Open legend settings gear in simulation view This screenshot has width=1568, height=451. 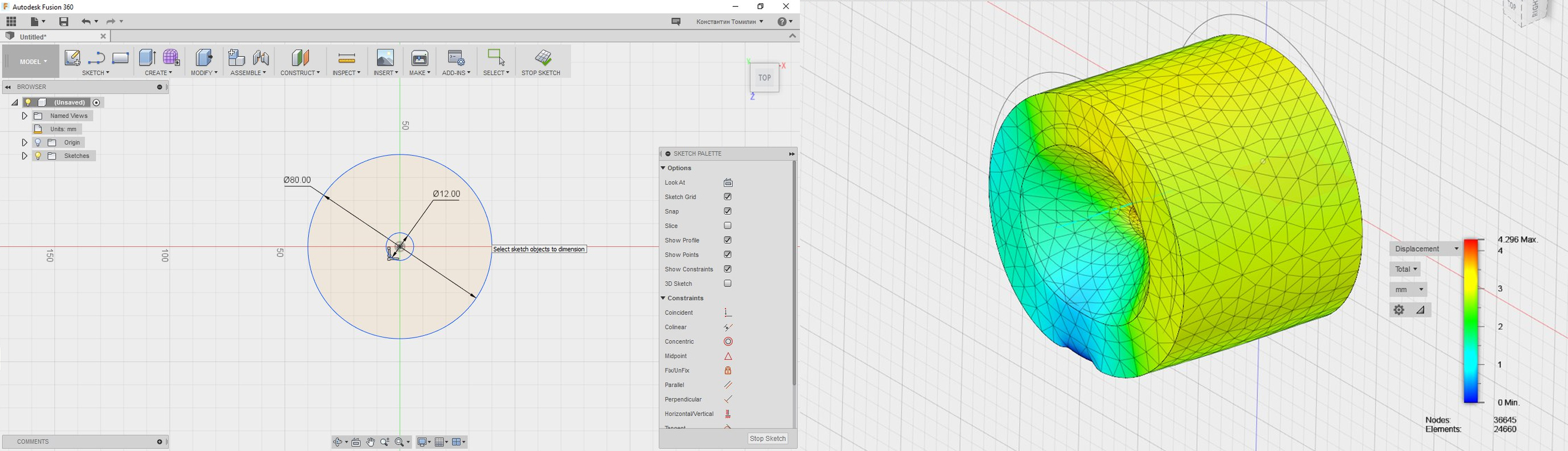click(1399, 310)
